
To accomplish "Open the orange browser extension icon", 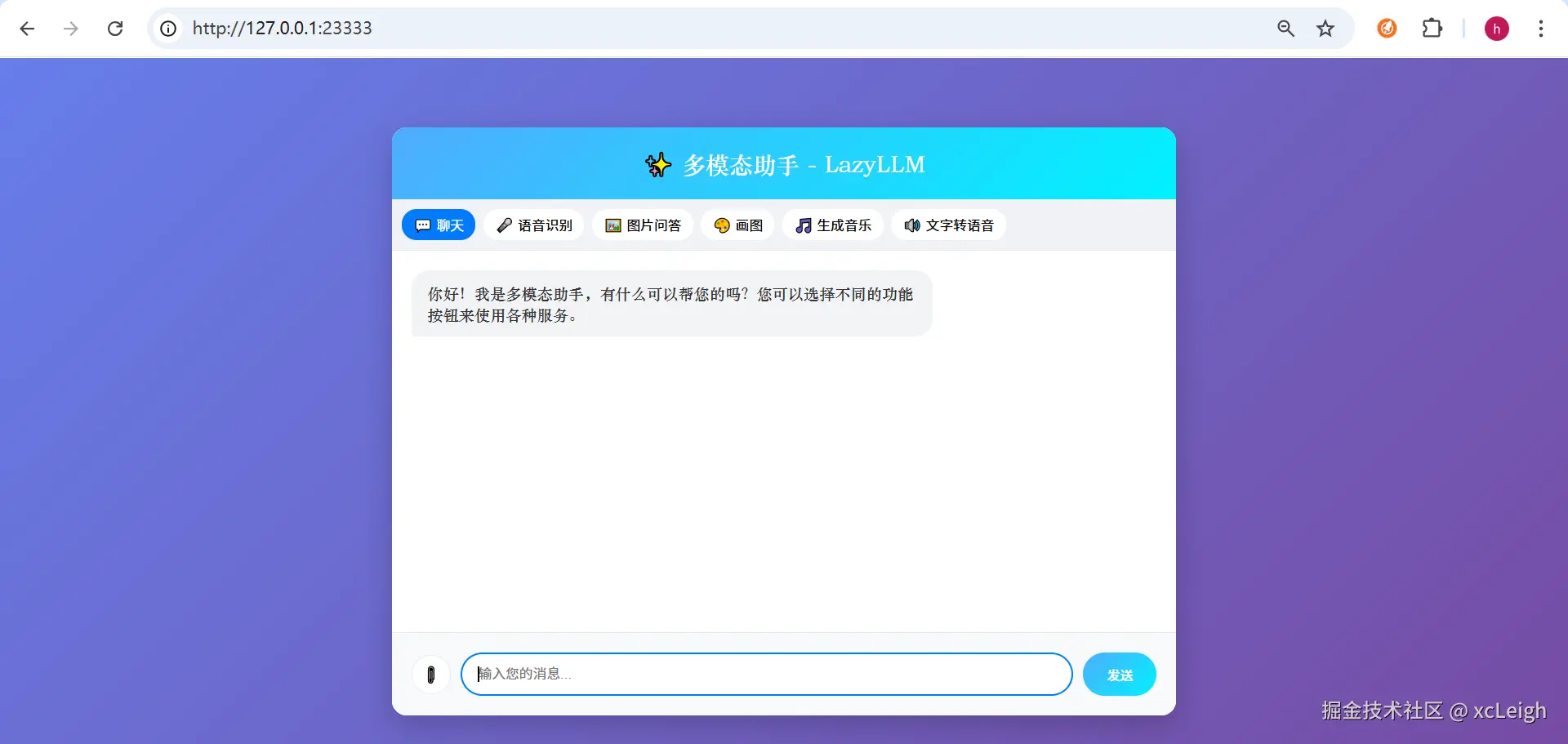I will coord(1387,29).
